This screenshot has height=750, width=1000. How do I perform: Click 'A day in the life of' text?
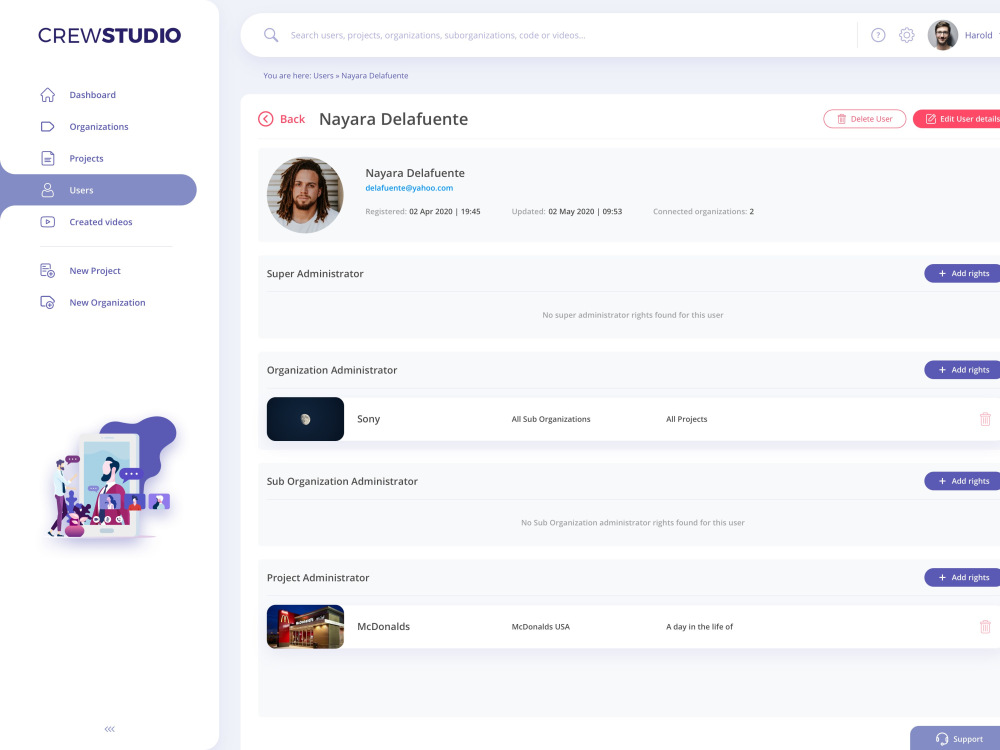tap(700, 627)
